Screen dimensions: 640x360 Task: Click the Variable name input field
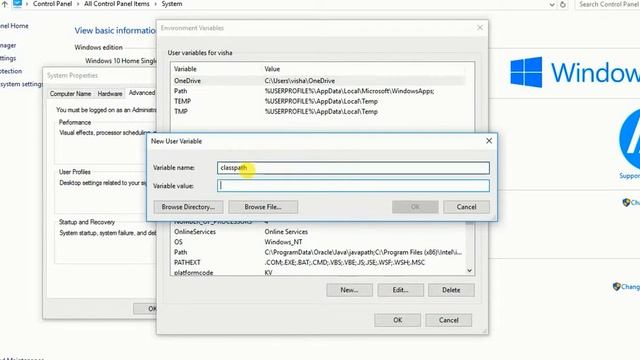click(x=353, y=168)
